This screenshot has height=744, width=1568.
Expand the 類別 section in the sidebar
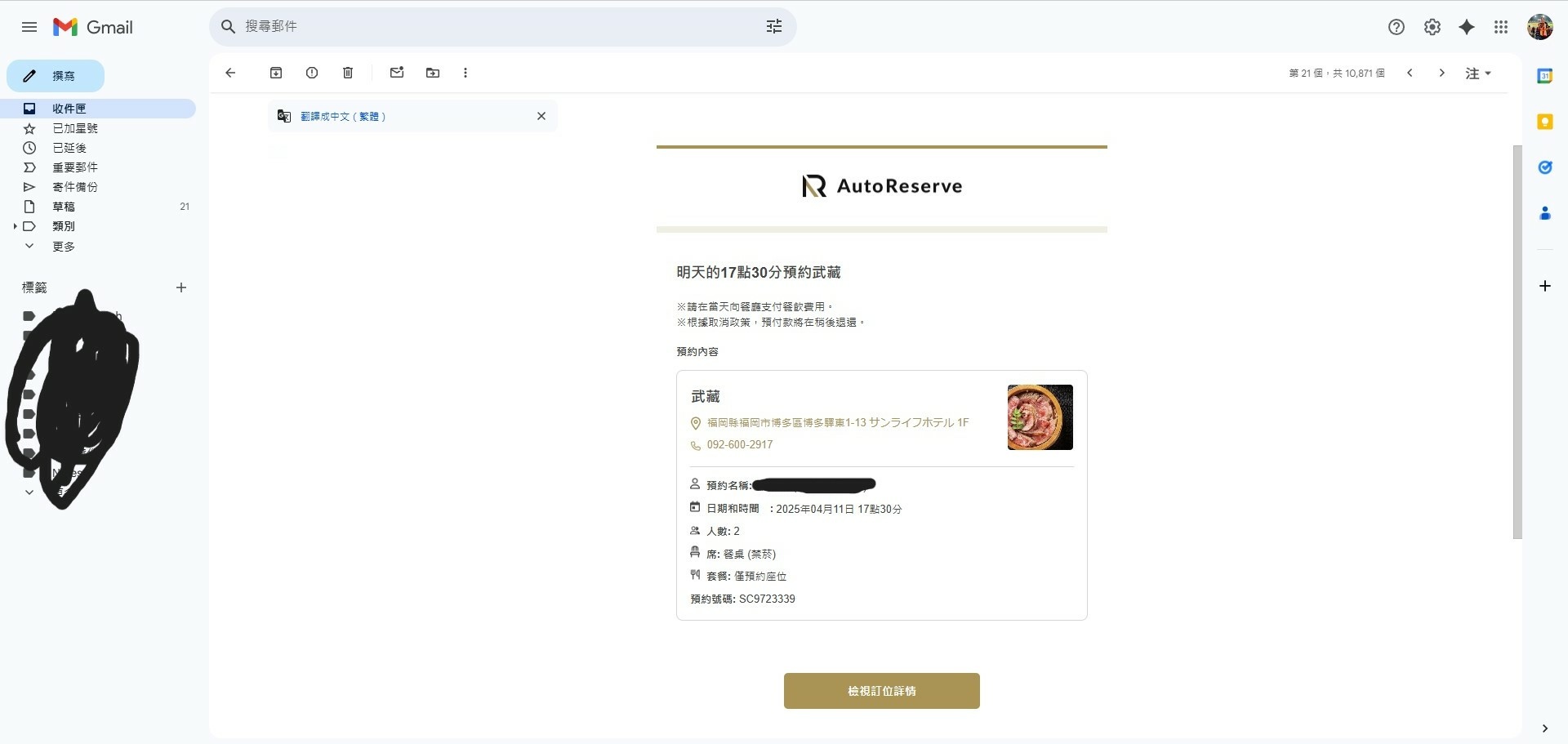[13, 226]
